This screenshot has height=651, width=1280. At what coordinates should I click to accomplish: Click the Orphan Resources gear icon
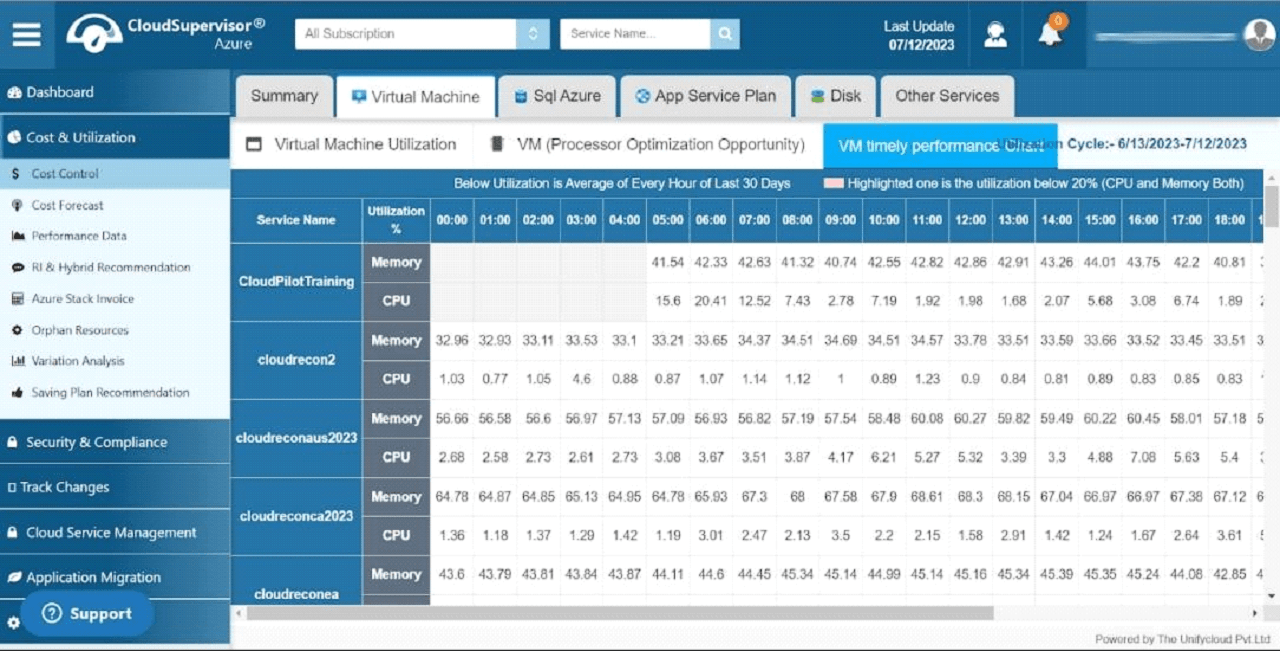[17, 330]
